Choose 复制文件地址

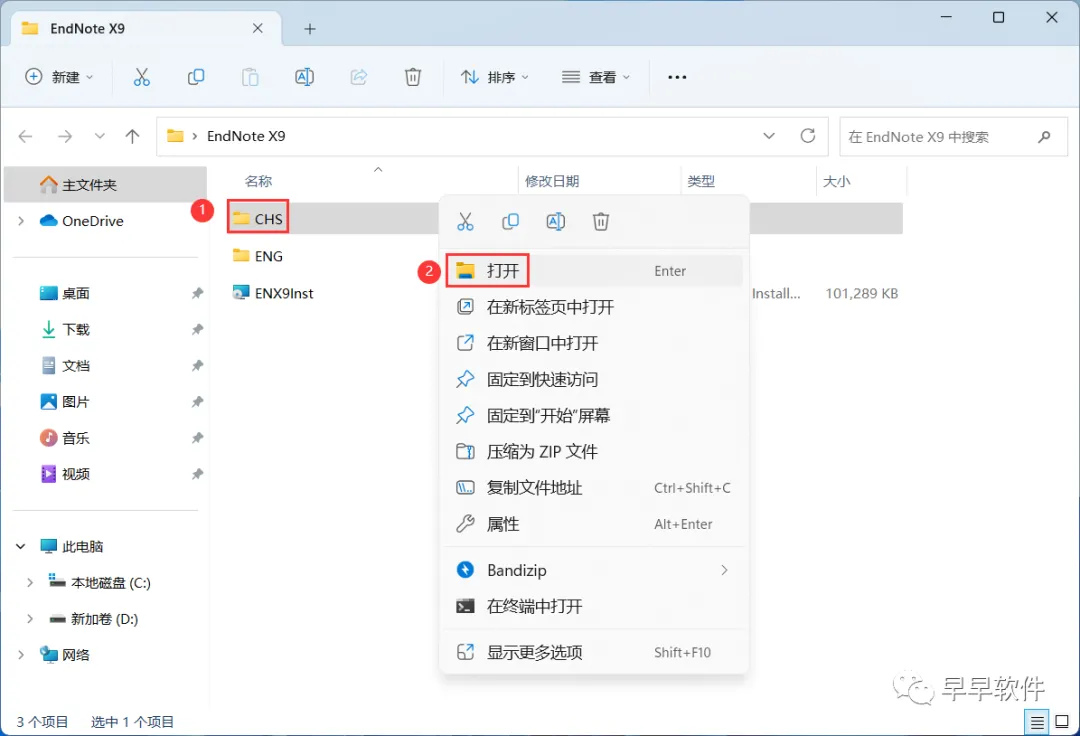[x=594, y=488]
